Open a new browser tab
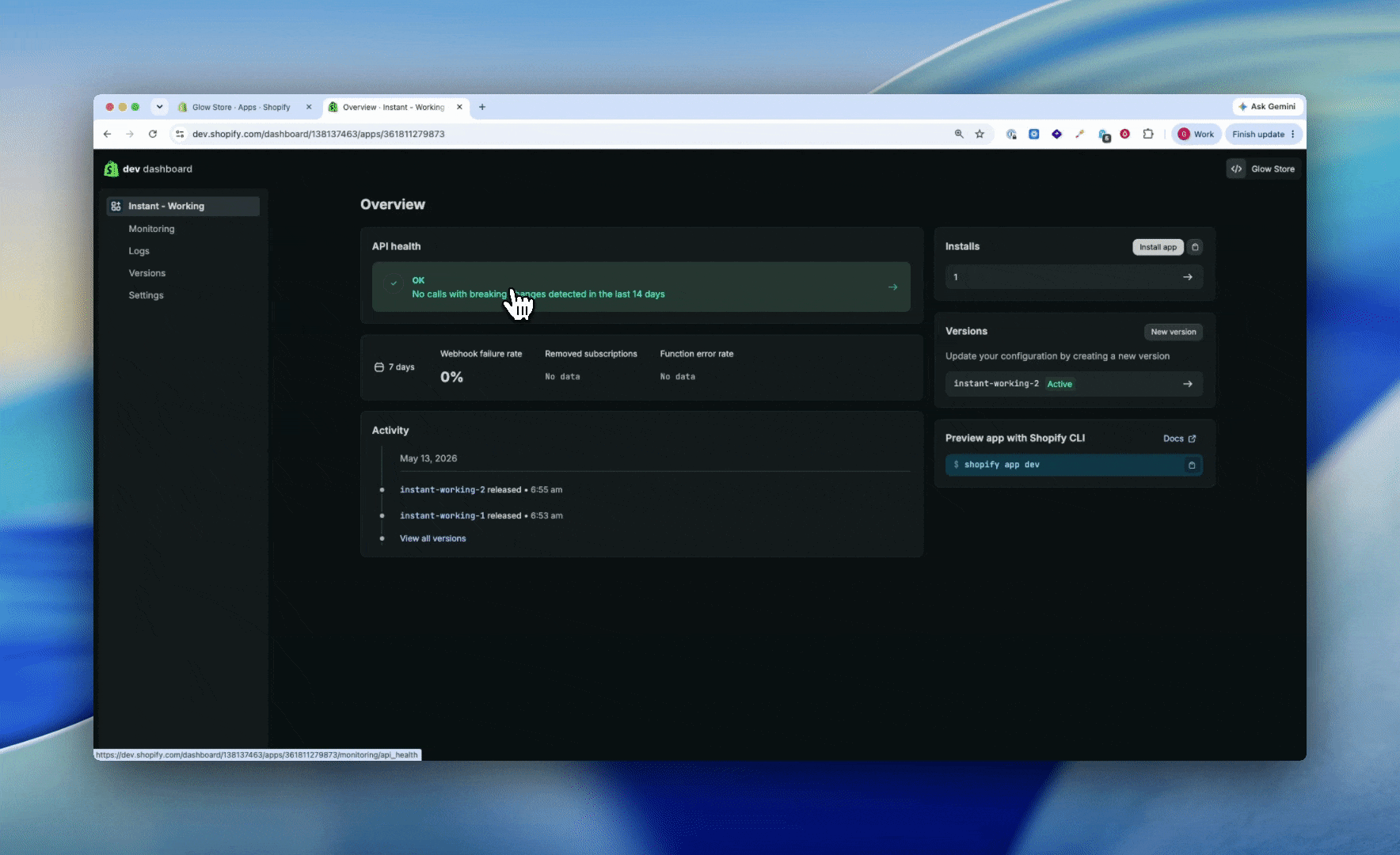 click(x=482, y=107)
